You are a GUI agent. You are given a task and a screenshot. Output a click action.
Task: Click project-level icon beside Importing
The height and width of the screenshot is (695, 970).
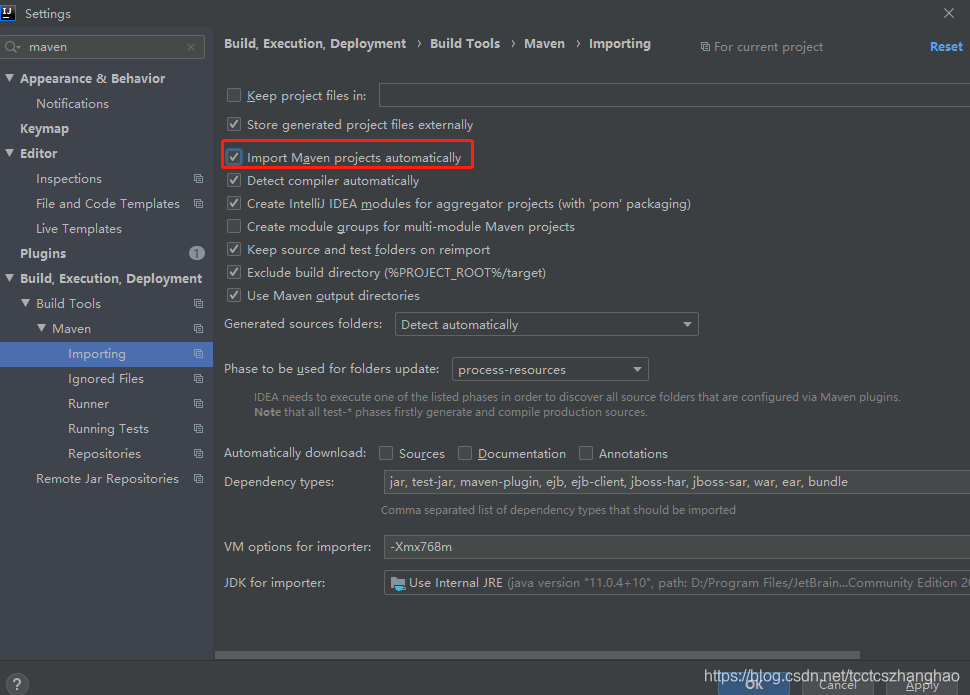coord(199,354)
